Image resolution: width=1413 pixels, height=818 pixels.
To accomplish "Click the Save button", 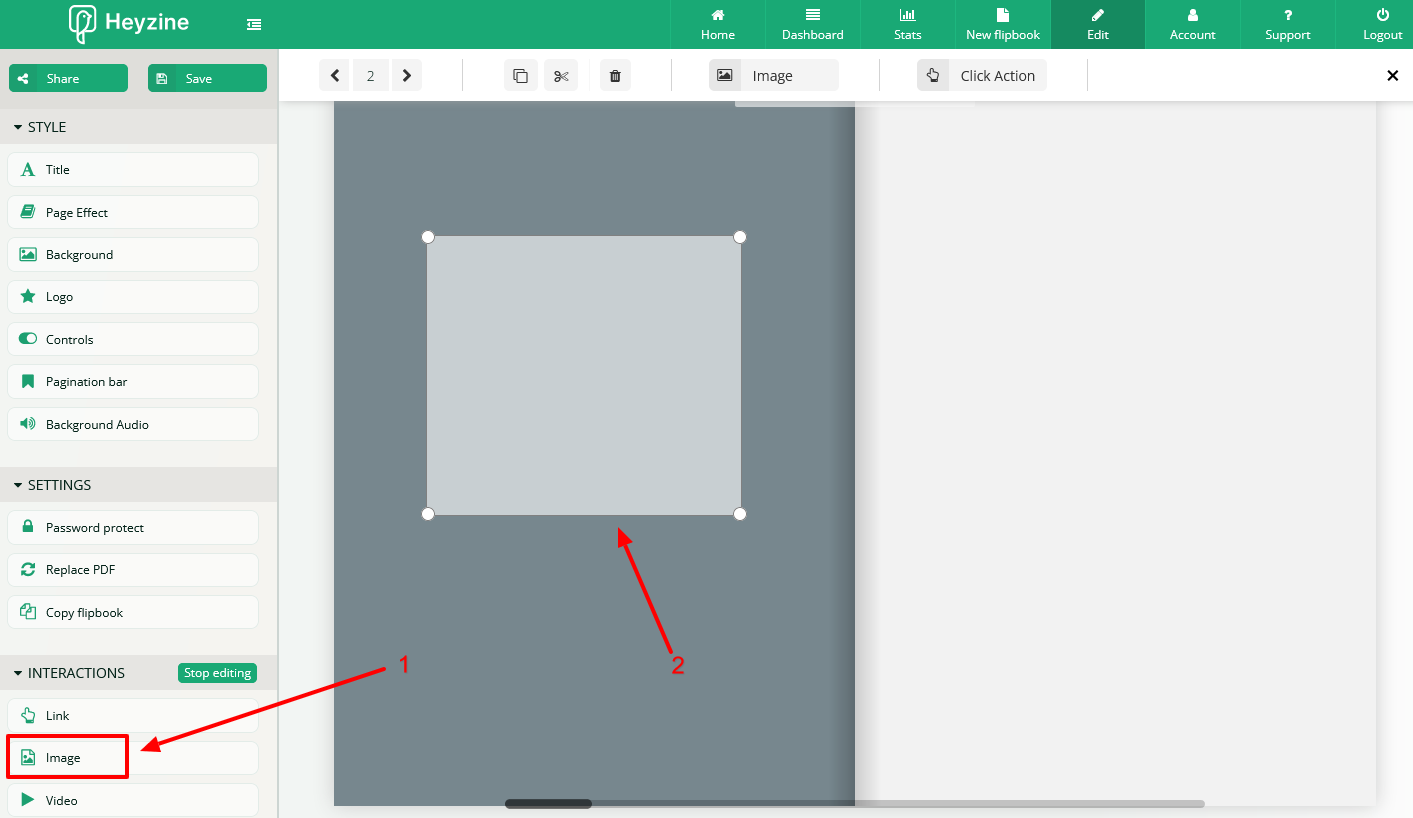I will [207, 78].
